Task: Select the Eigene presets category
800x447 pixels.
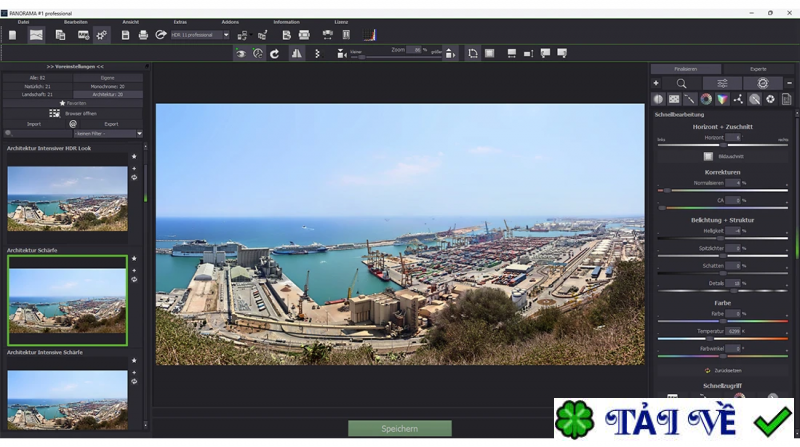Action: click(x=108, y=78)
